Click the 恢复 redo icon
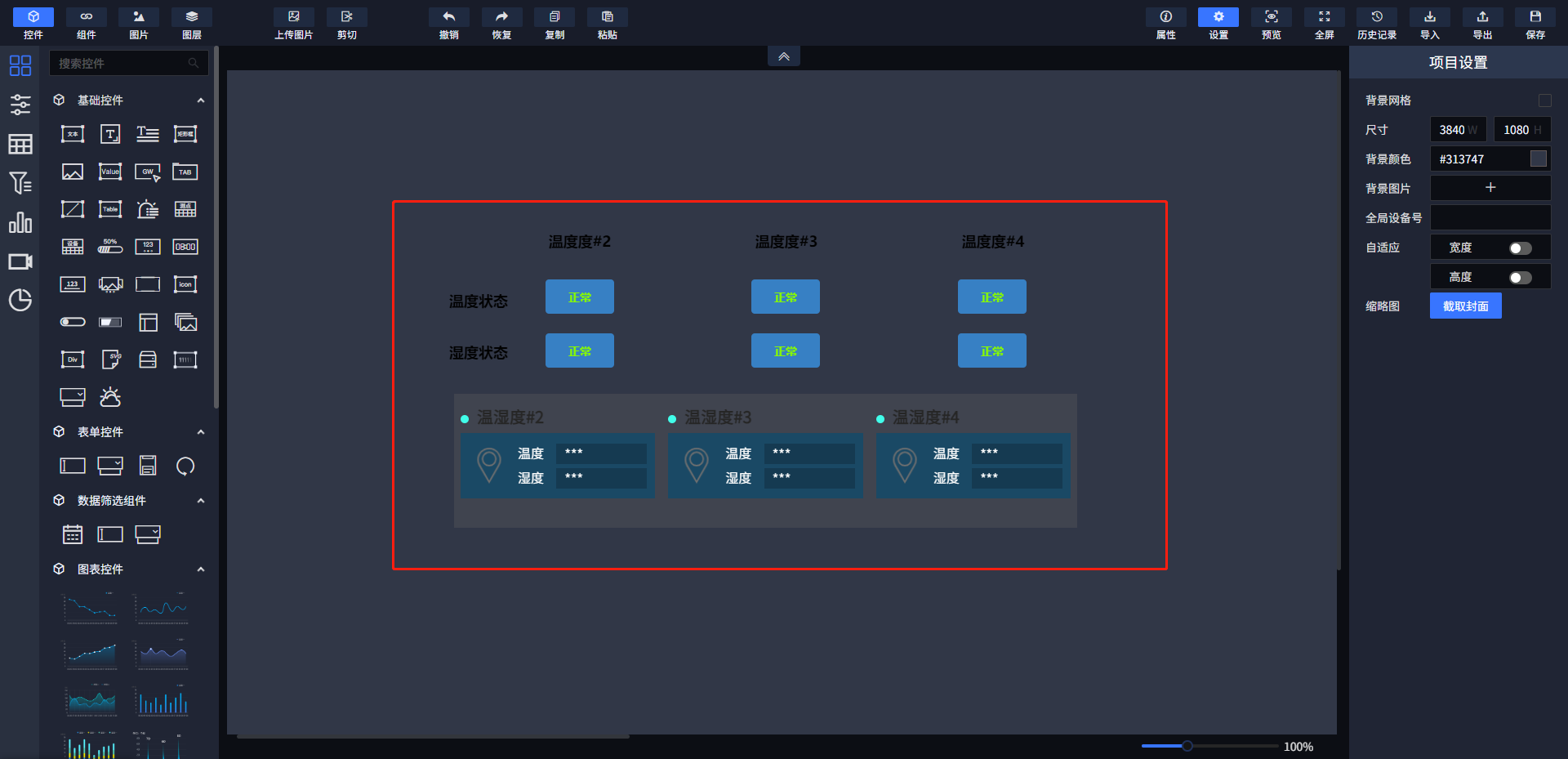 coord(501,17)
